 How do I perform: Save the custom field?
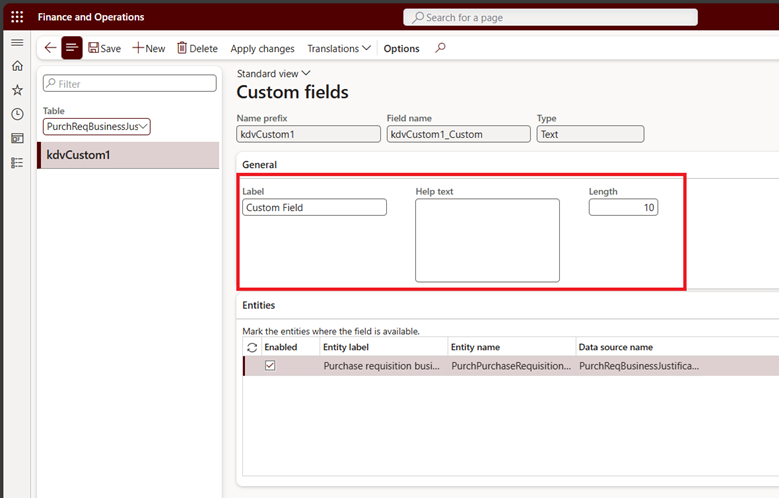click(x=104, y=48)
